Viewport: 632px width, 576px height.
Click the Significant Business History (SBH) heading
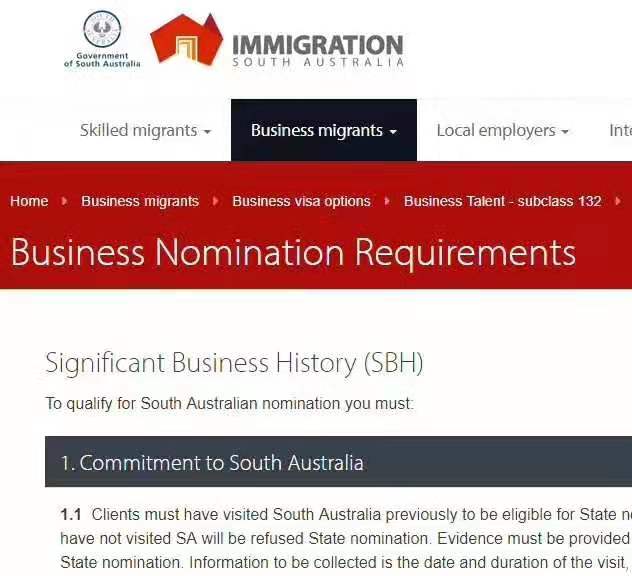234,363
